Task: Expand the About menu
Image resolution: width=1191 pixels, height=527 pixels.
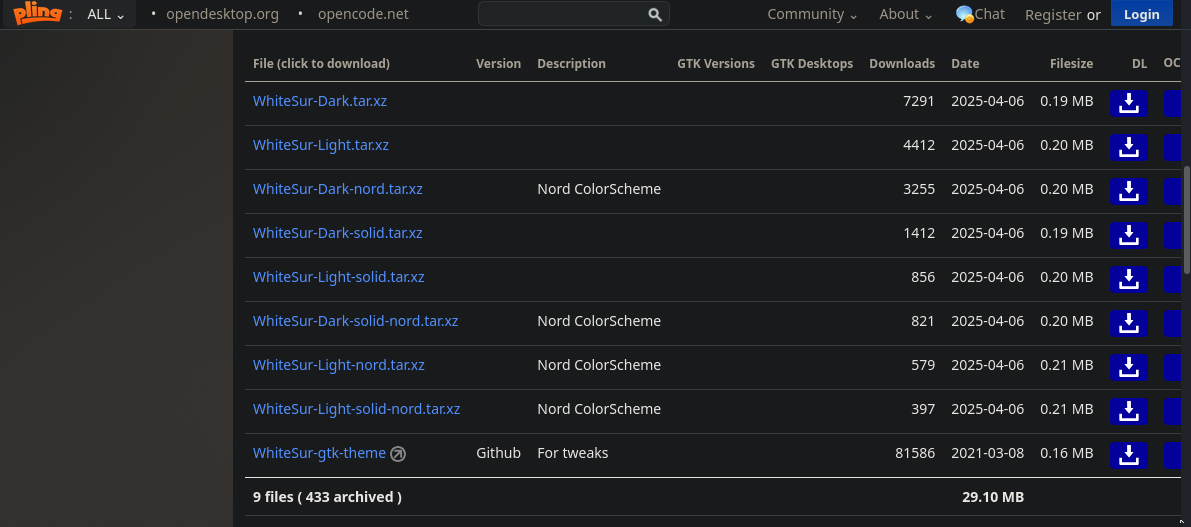Action: [905, 14]
